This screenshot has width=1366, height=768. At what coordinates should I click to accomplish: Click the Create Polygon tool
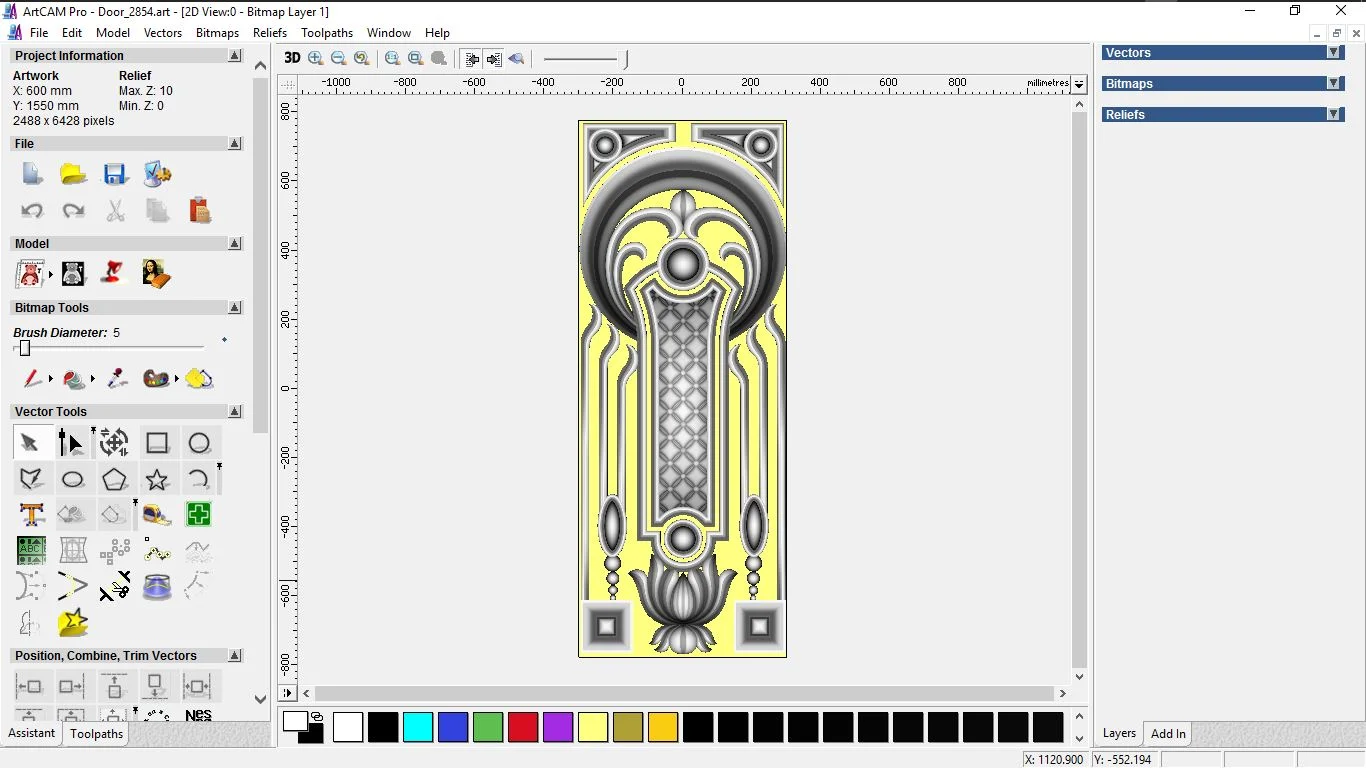tap(115, 479)
